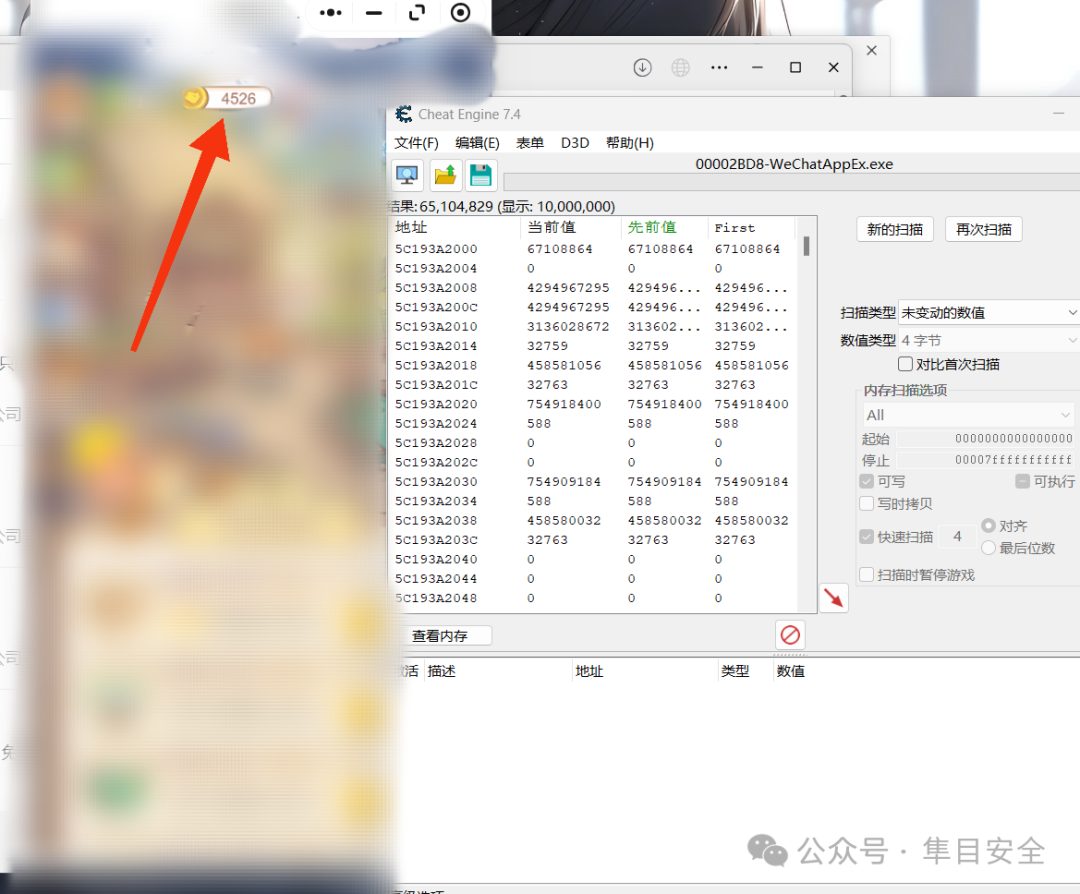Screen dimensions: 1080x894
Task: Click the 查看内存 button
Action: pyautogui.click(x=446, y=636)
